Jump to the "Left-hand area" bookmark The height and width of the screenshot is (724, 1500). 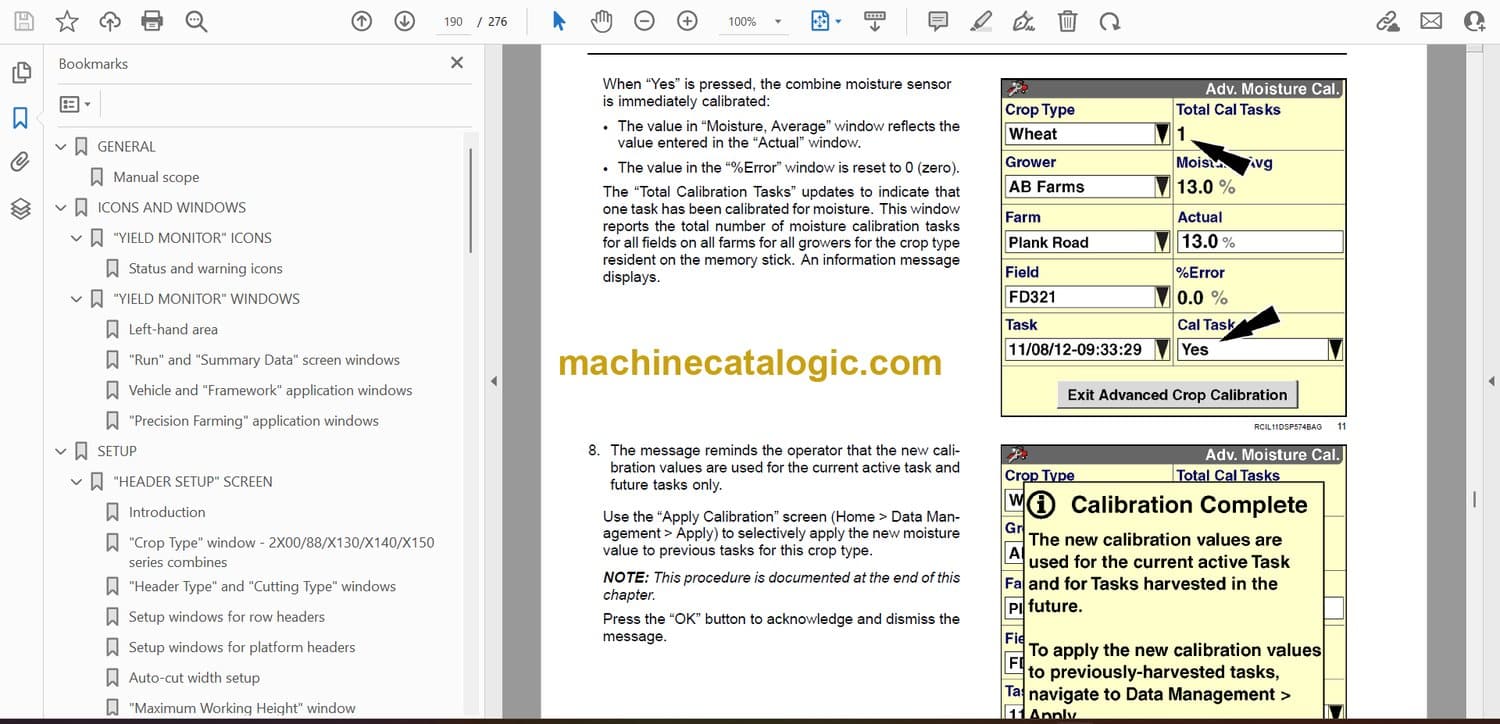173,329
